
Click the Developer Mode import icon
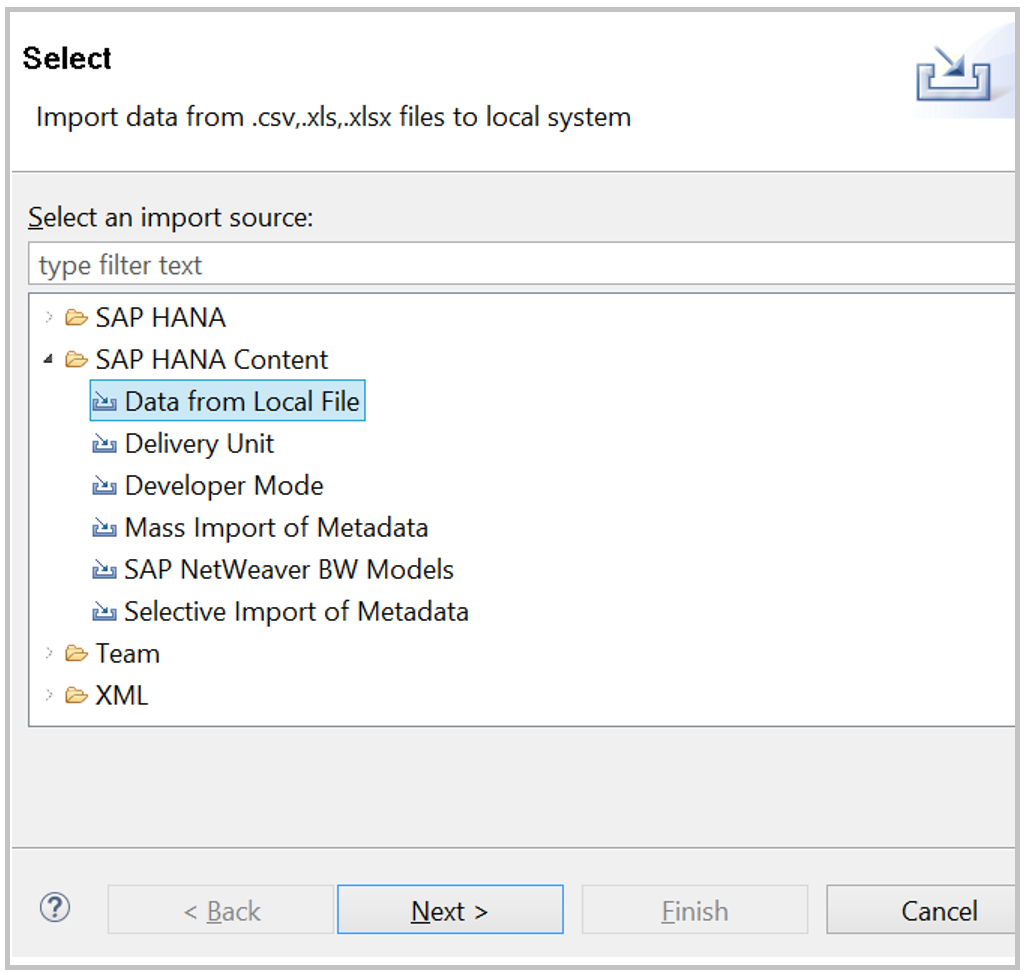tap(105, 485)
